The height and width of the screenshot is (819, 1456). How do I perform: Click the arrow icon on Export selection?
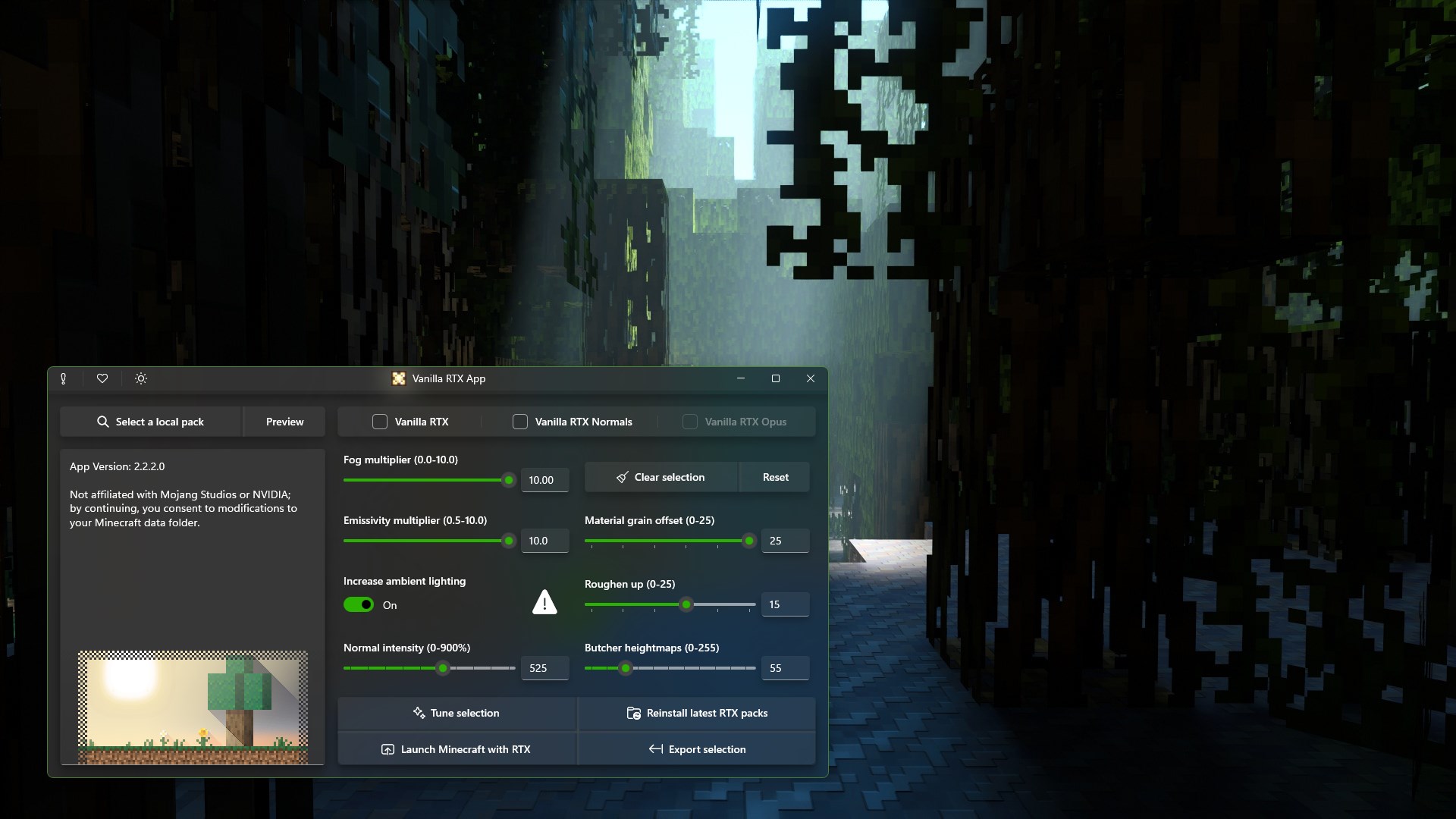[657, 749]
